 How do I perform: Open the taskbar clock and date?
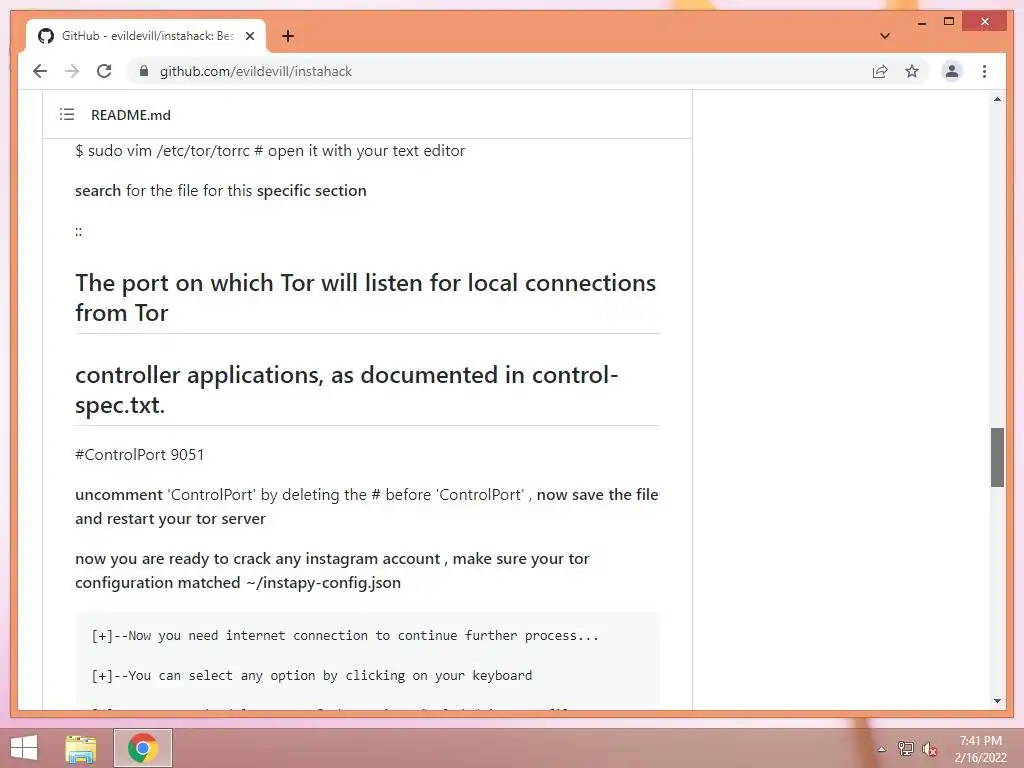(980, 748)
